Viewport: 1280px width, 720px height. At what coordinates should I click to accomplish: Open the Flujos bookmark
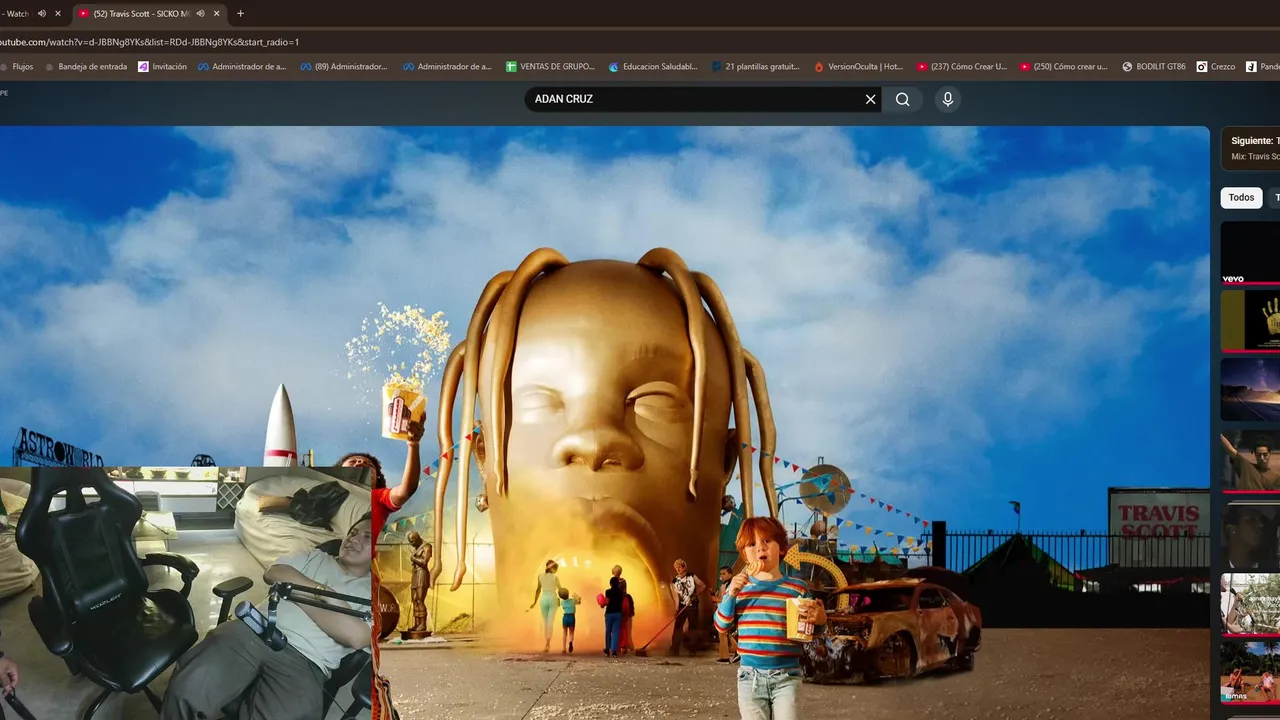(17, 67)
